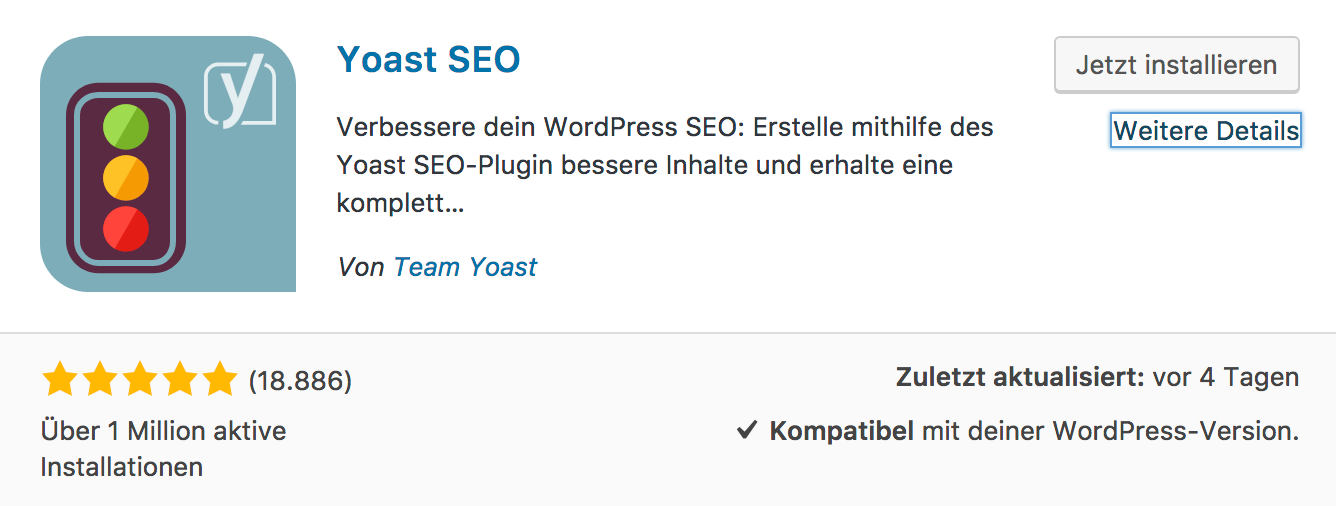Viewport: 1336px width, 506px height.
Task: Click the fifth rating star
Action: [218, 380]
